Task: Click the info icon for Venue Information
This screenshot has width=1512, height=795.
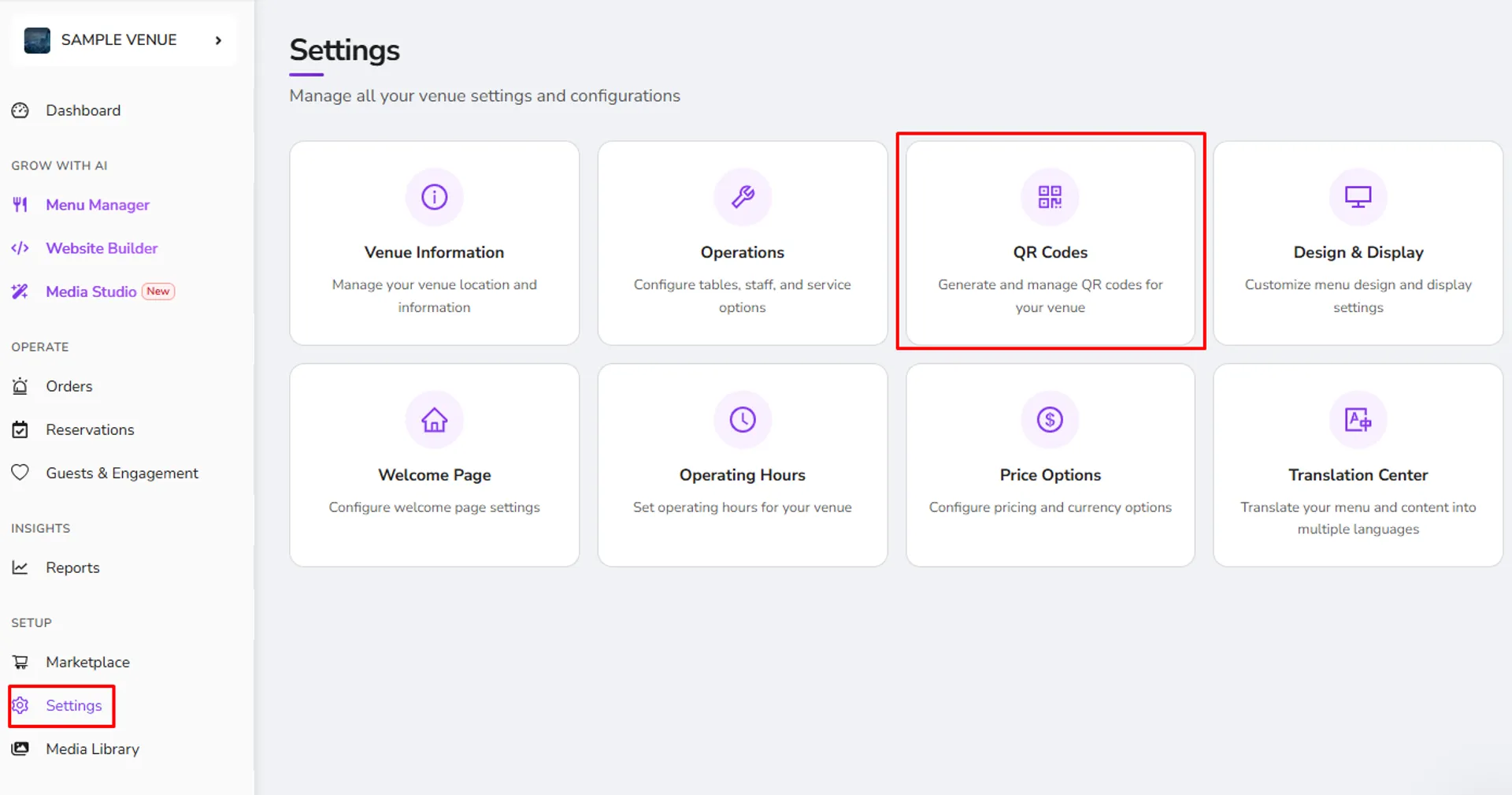Action: (434, 196)
